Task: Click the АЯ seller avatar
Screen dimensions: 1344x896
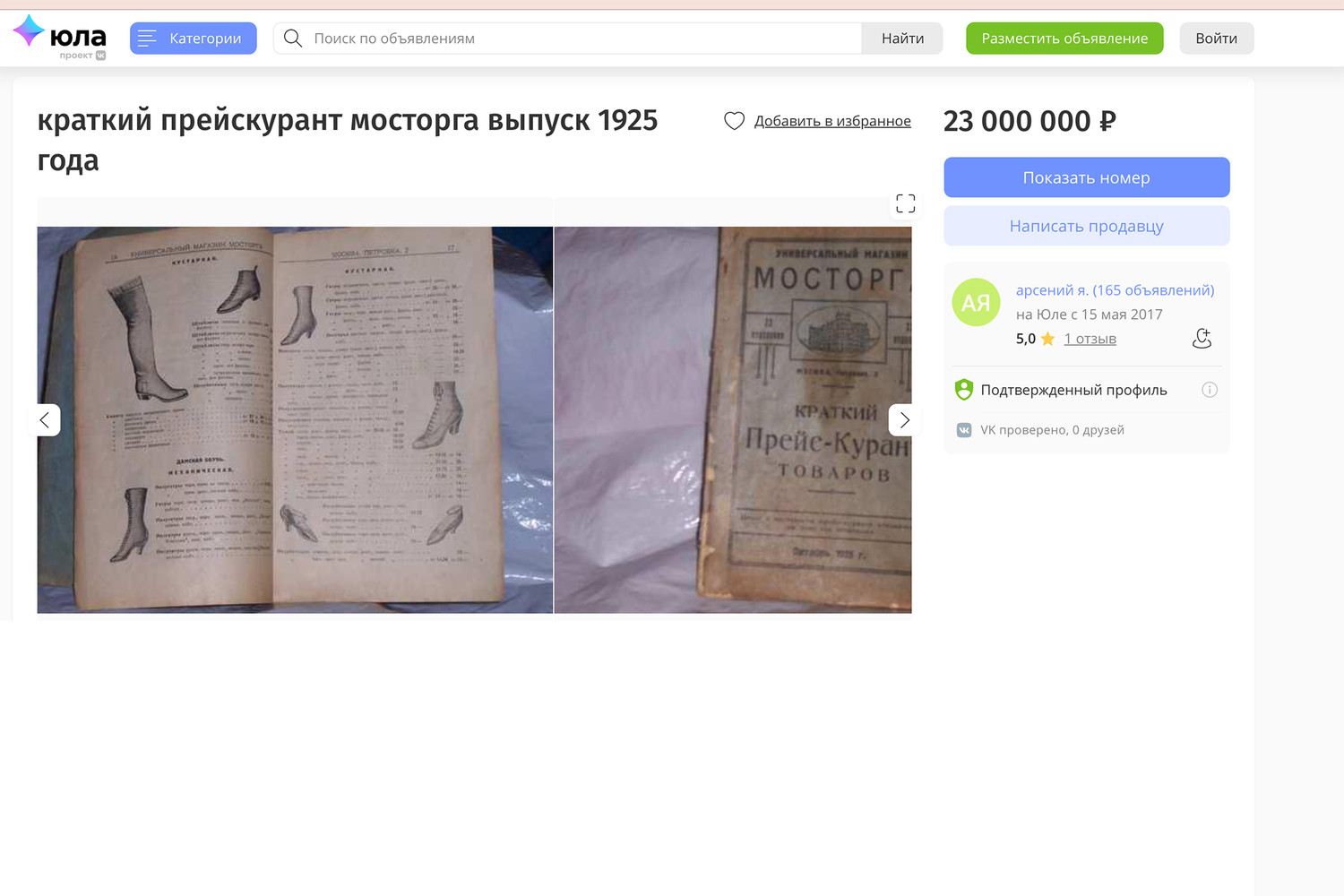Action: tap(976, 302)
